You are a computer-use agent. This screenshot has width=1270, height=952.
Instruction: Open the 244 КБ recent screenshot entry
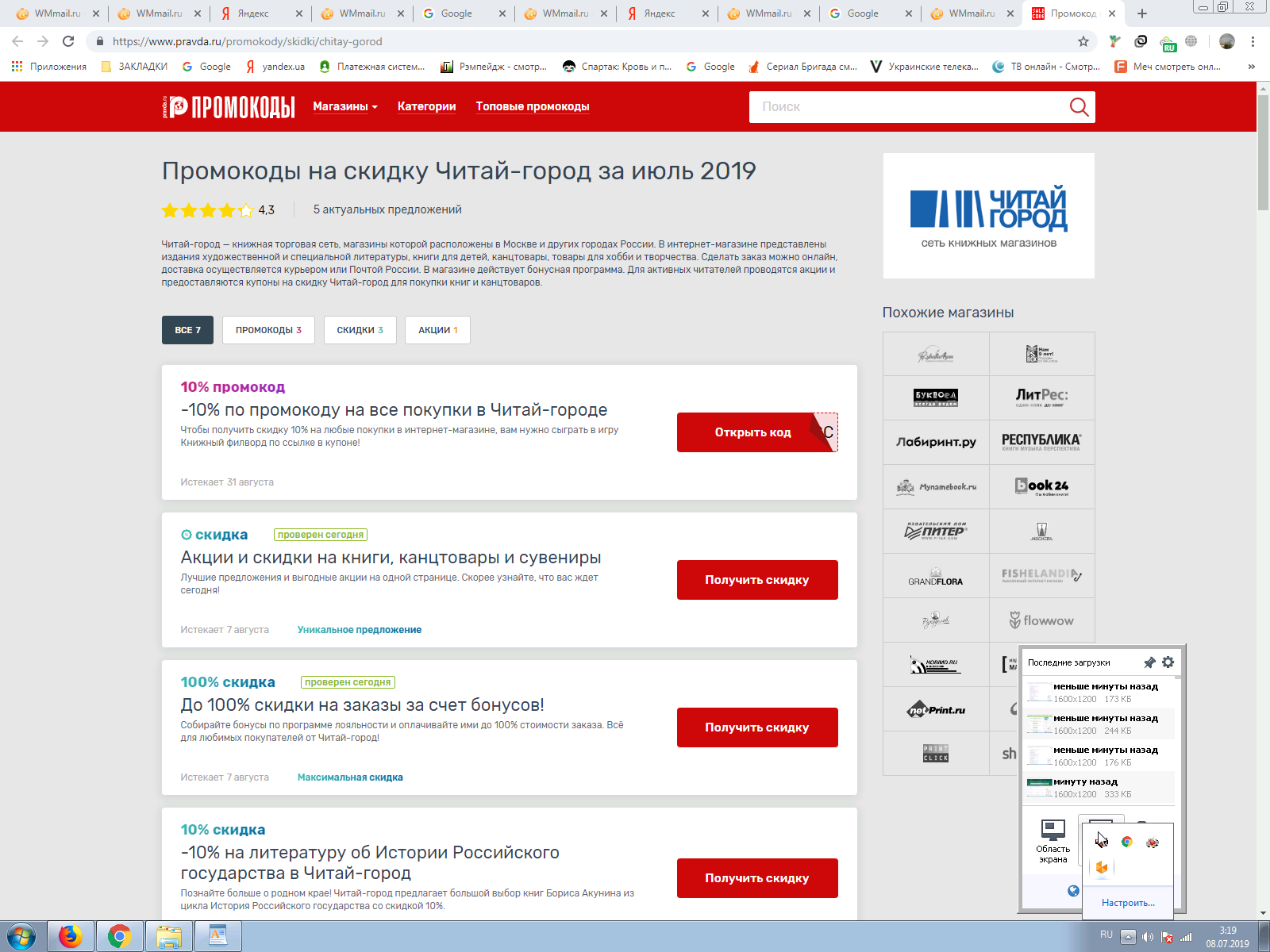(1099, 724)
